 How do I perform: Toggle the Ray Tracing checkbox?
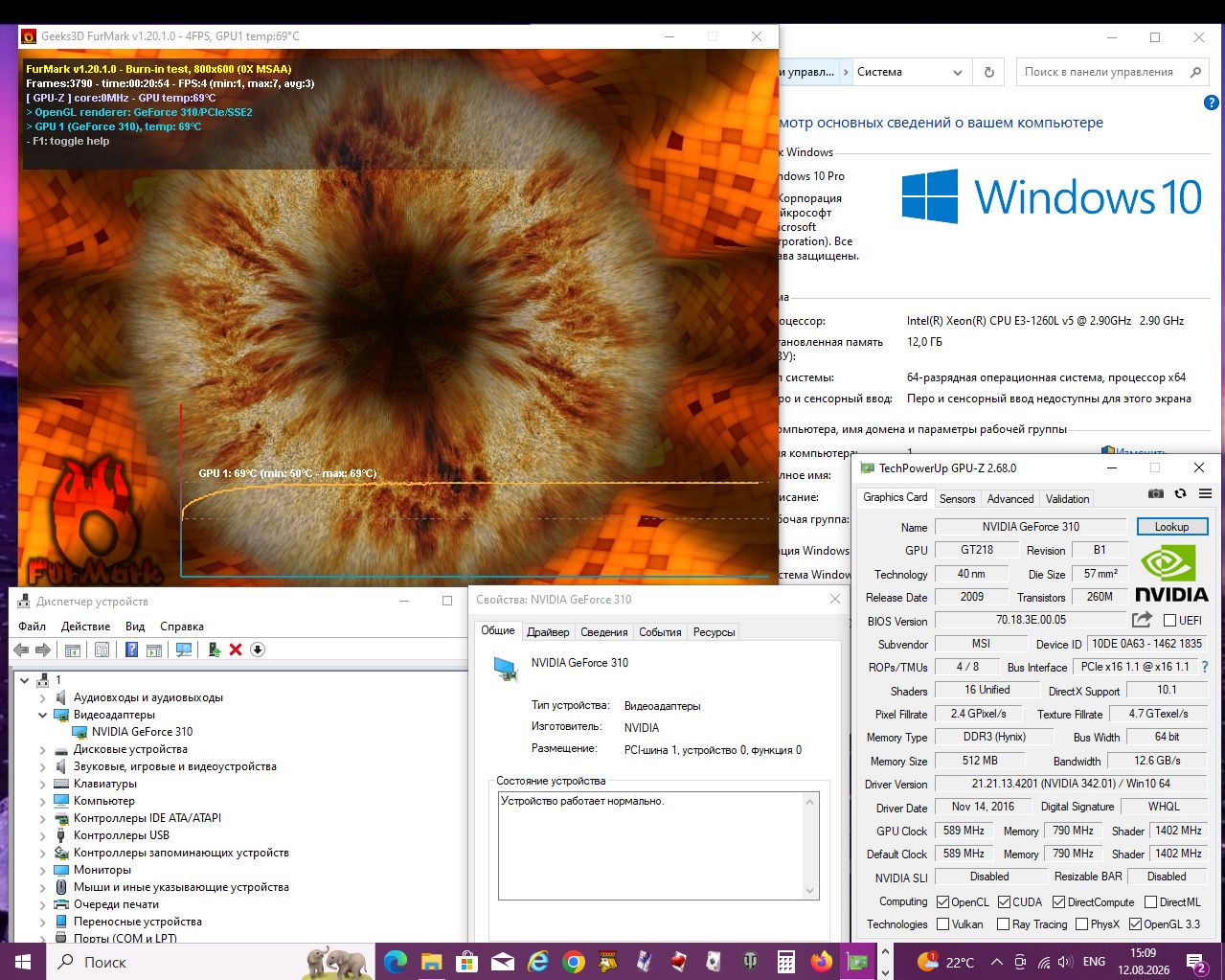click(x=1004, y=924)
